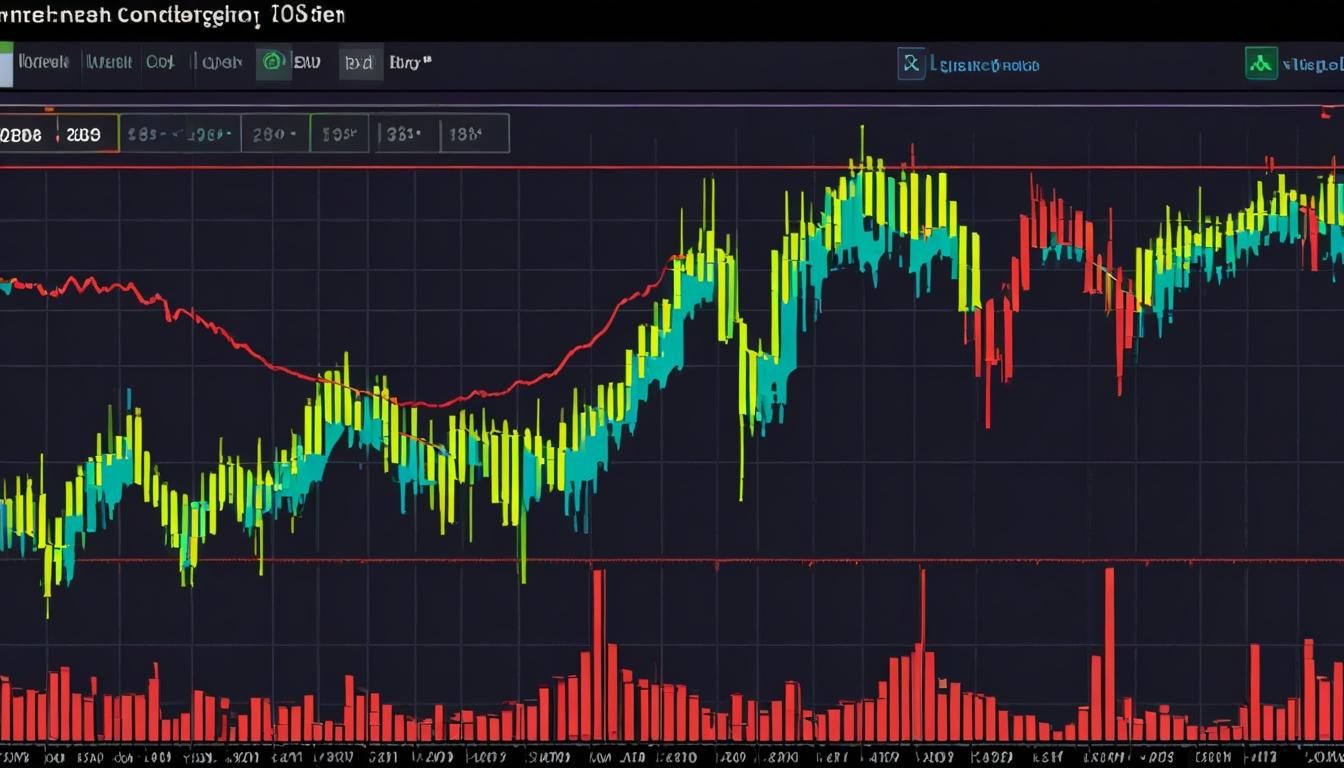
Task: Open the 'Qoen' toolbar item
Action: click(221, 62)
